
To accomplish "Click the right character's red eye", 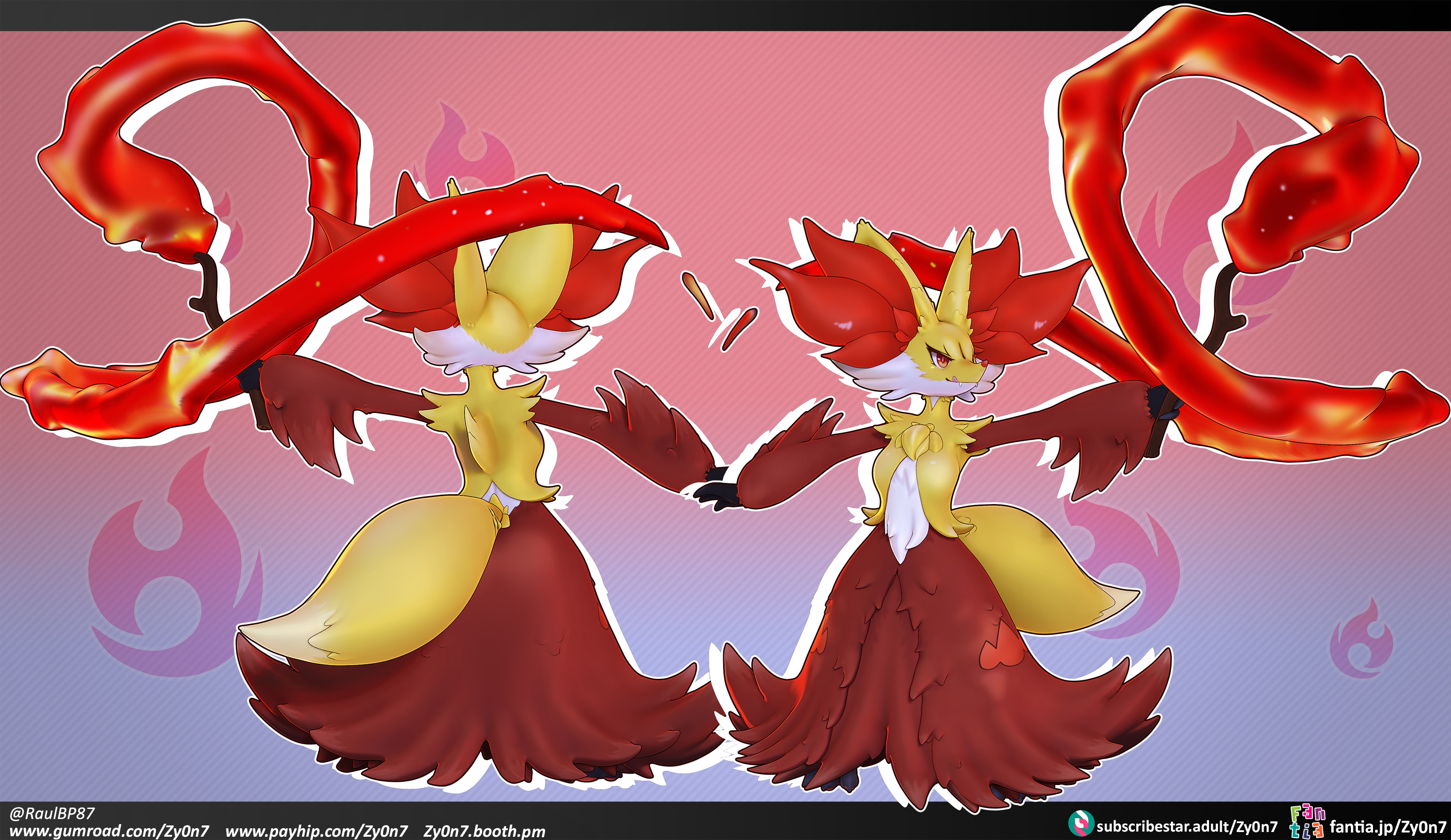I will click(x=943, y=360).
